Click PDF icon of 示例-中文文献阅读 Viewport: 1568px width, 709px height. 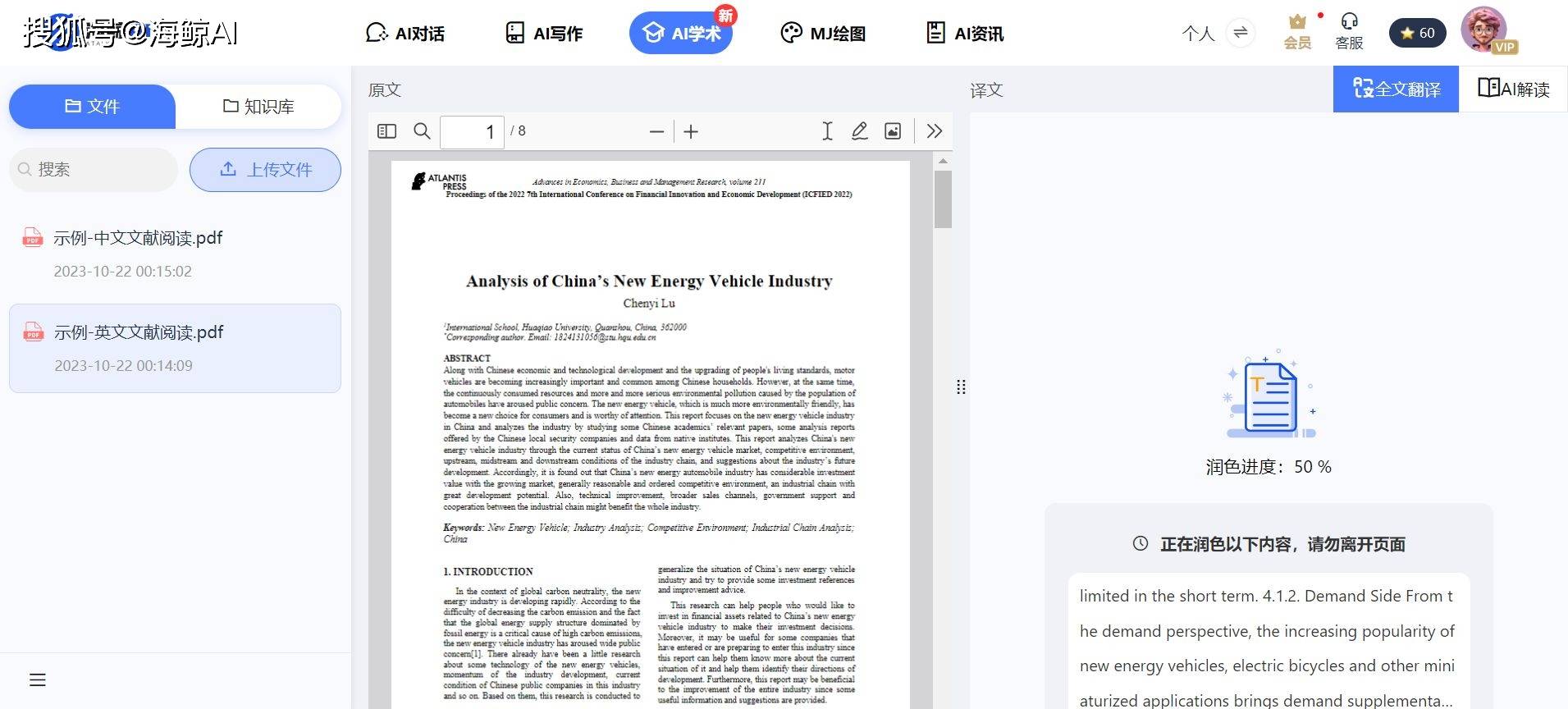32,237
